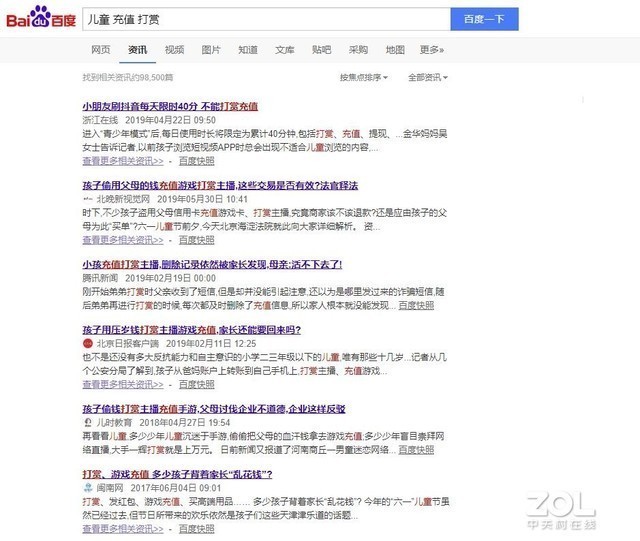
Task: Expand the 更多 tab menu
Action: [x=432, y=49]
